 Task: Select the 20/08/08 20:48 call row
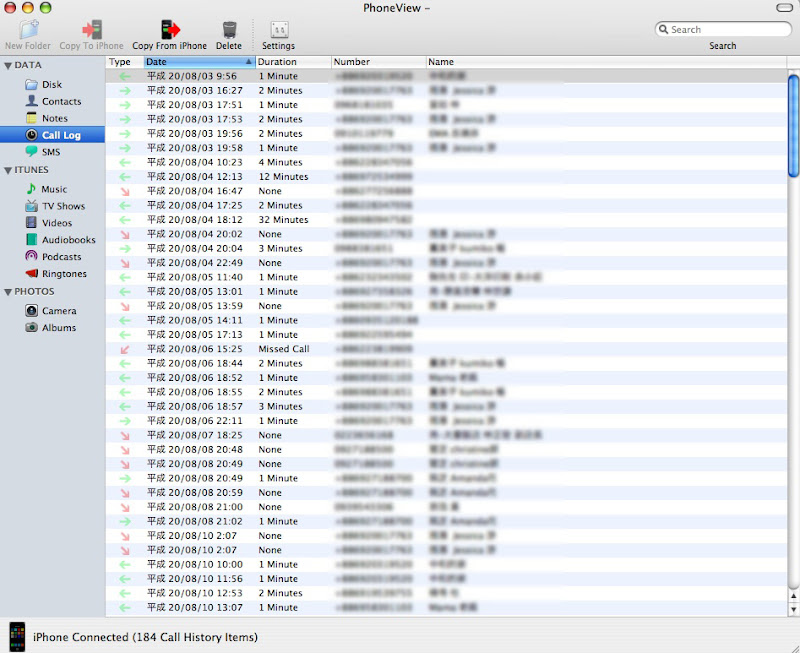click(446, 450)
